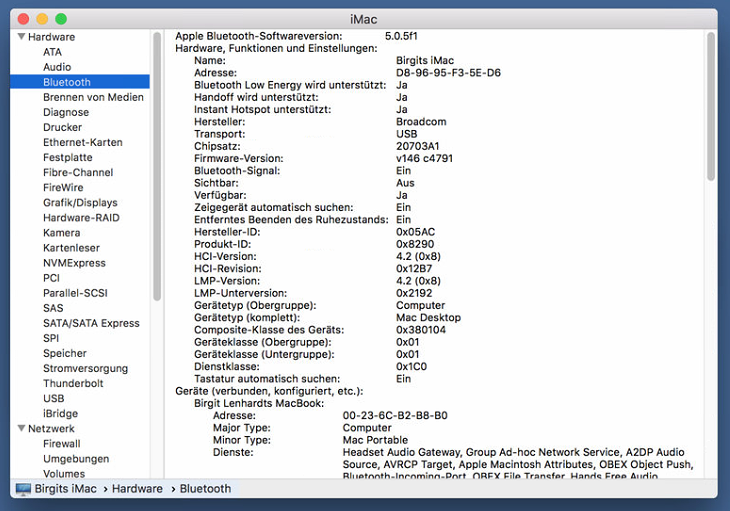Viewport: 730px width, 511px height.
Task: Select SAS in the sidebar
Action: pyautogui.click(x=53, y=308)
